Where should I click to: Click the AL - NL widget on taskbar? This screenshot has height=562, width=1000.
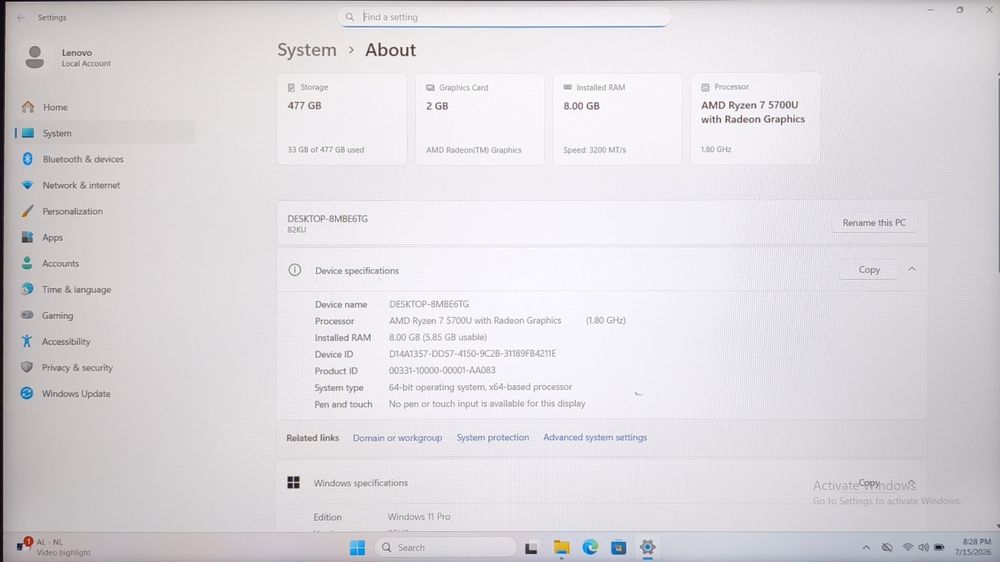(54, 547)
